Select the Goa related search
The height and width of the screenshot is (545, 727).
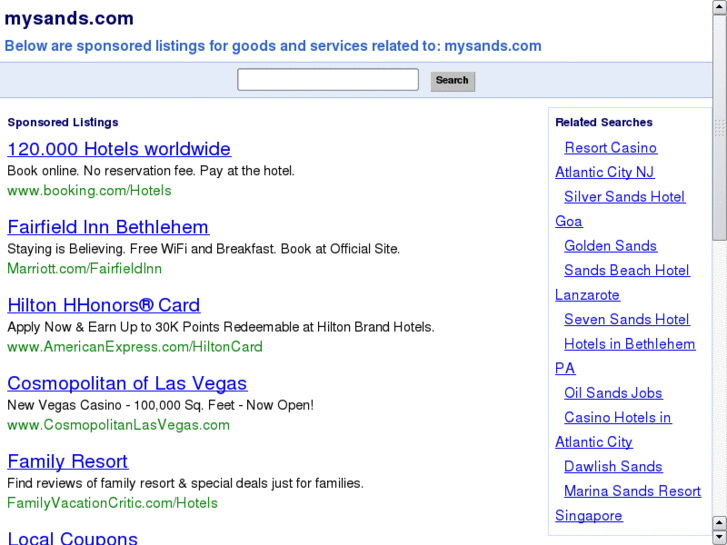point(569,221)
